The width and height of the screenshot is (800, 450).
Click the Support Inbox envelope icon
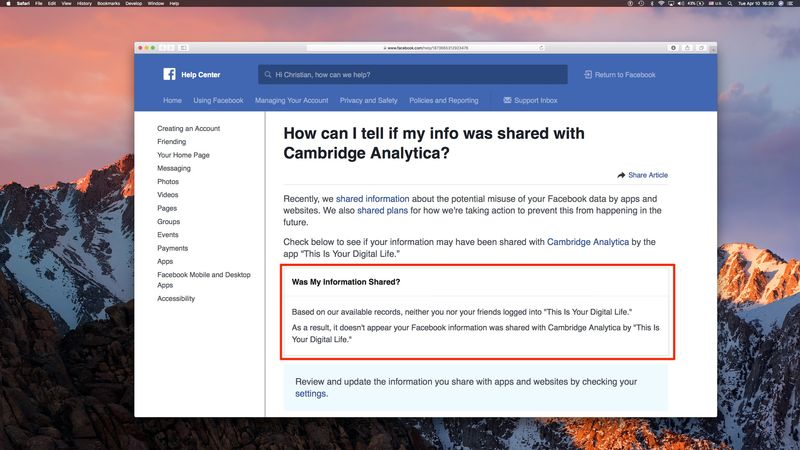point(507,101)
